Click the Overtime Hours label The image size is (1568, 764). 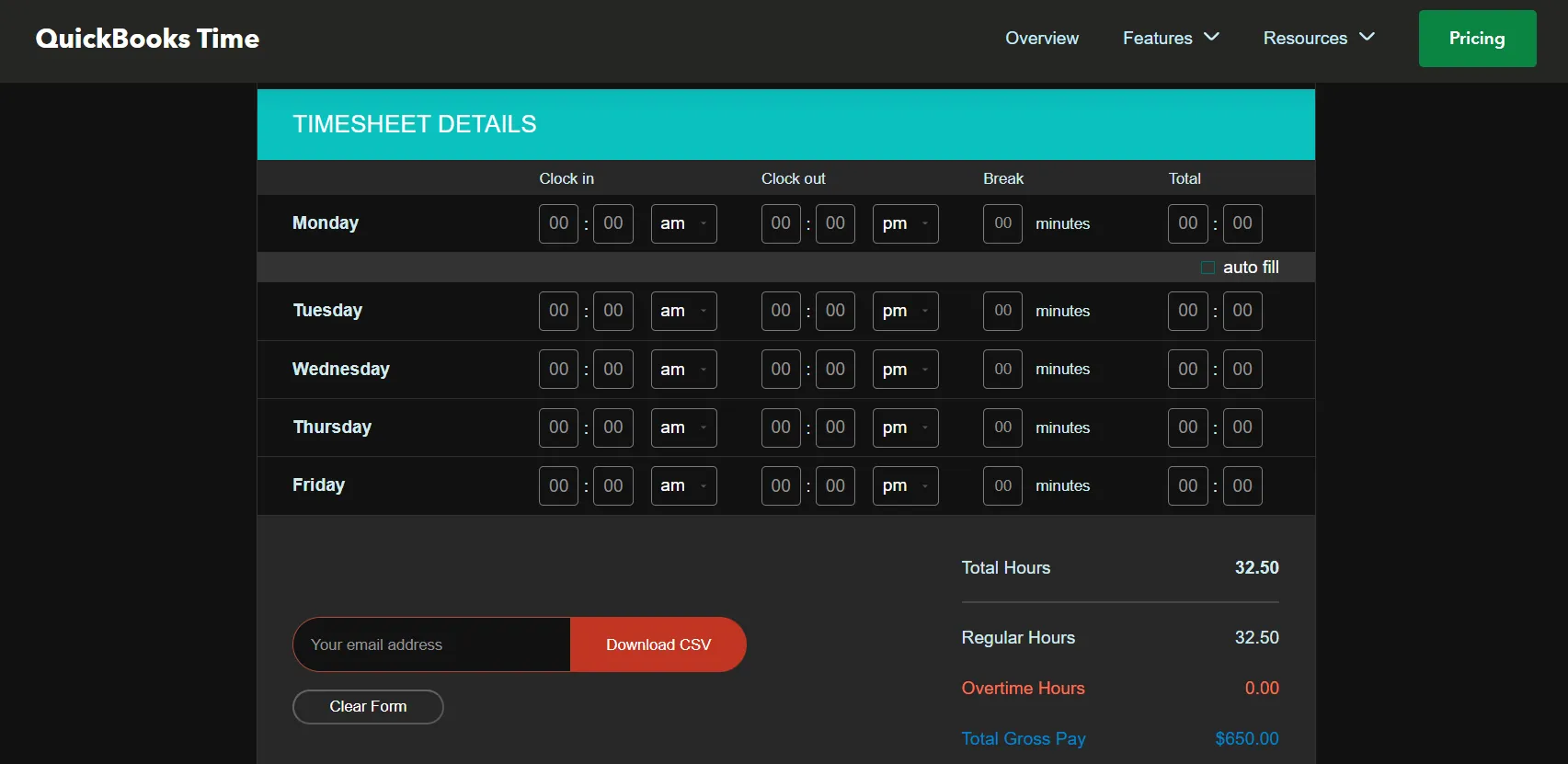click(x=1023, y=688)
